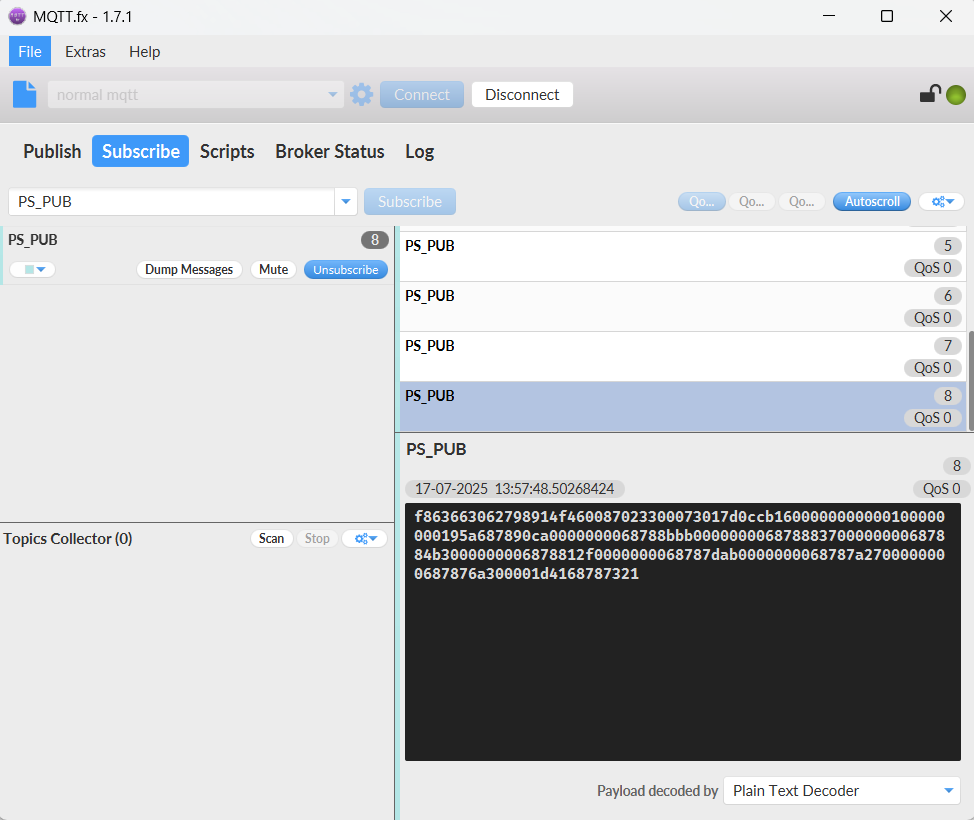This screenshot has height=820, width=974.
Task: Open the Broker Status tab
Action: pyautogui.click(x=330, y=151)
